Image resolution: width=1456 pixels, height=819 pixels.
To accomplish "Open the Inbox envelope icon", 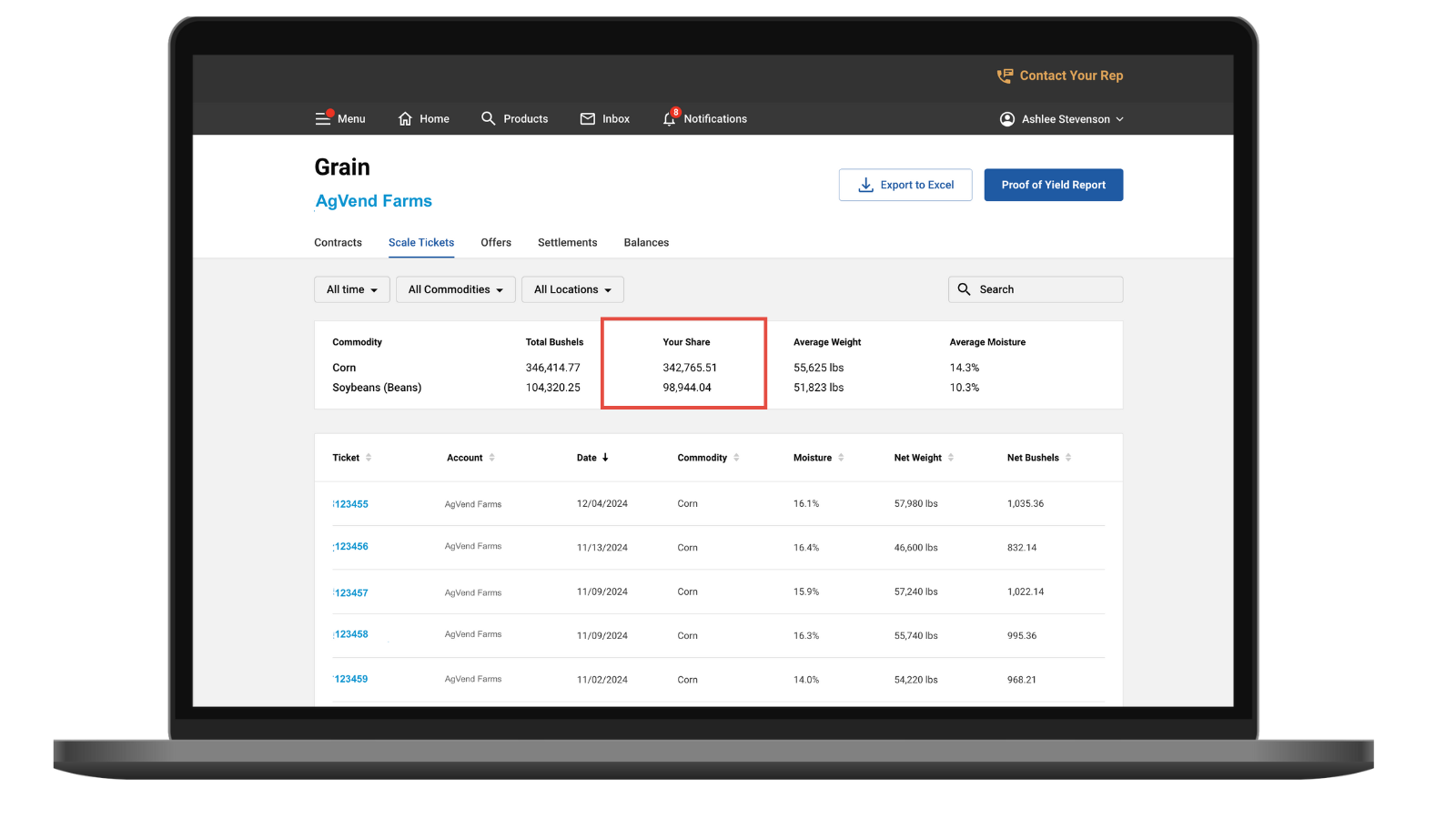I will tap(588, 119).
